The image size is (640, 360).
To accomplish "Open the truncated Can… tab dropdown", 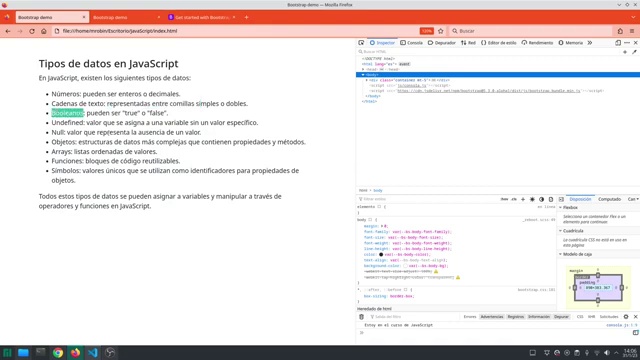I will pos(633,199).
